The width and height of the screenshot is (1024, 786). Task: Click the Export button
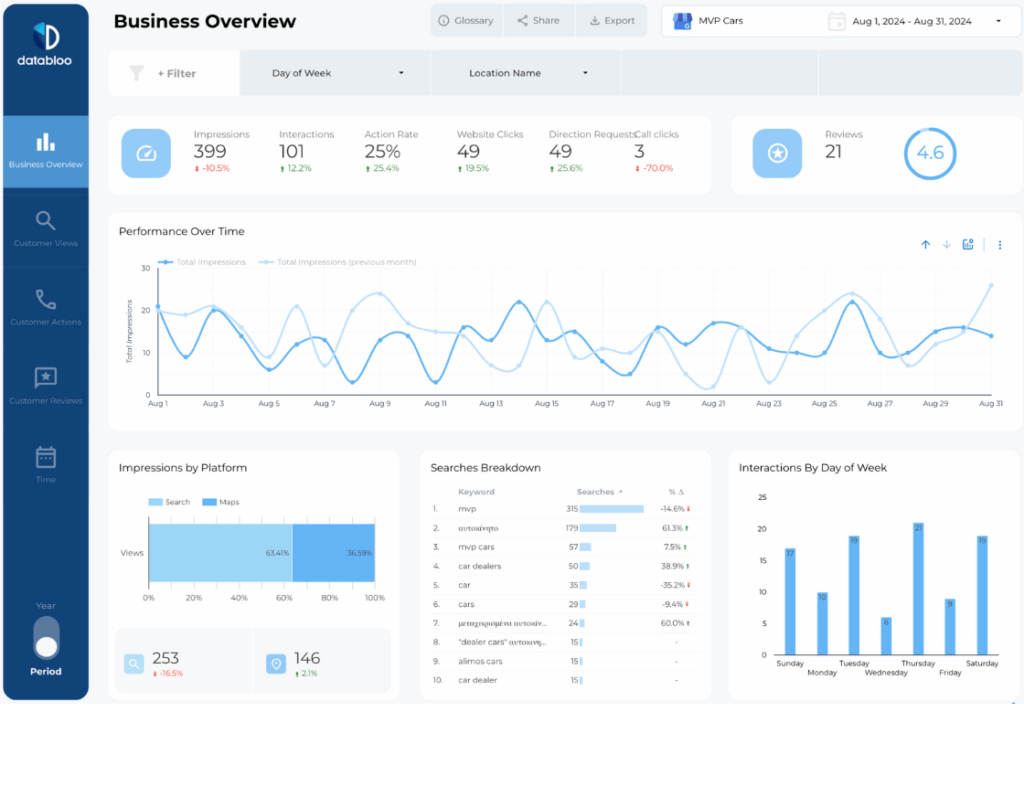[x=612, y=21]
